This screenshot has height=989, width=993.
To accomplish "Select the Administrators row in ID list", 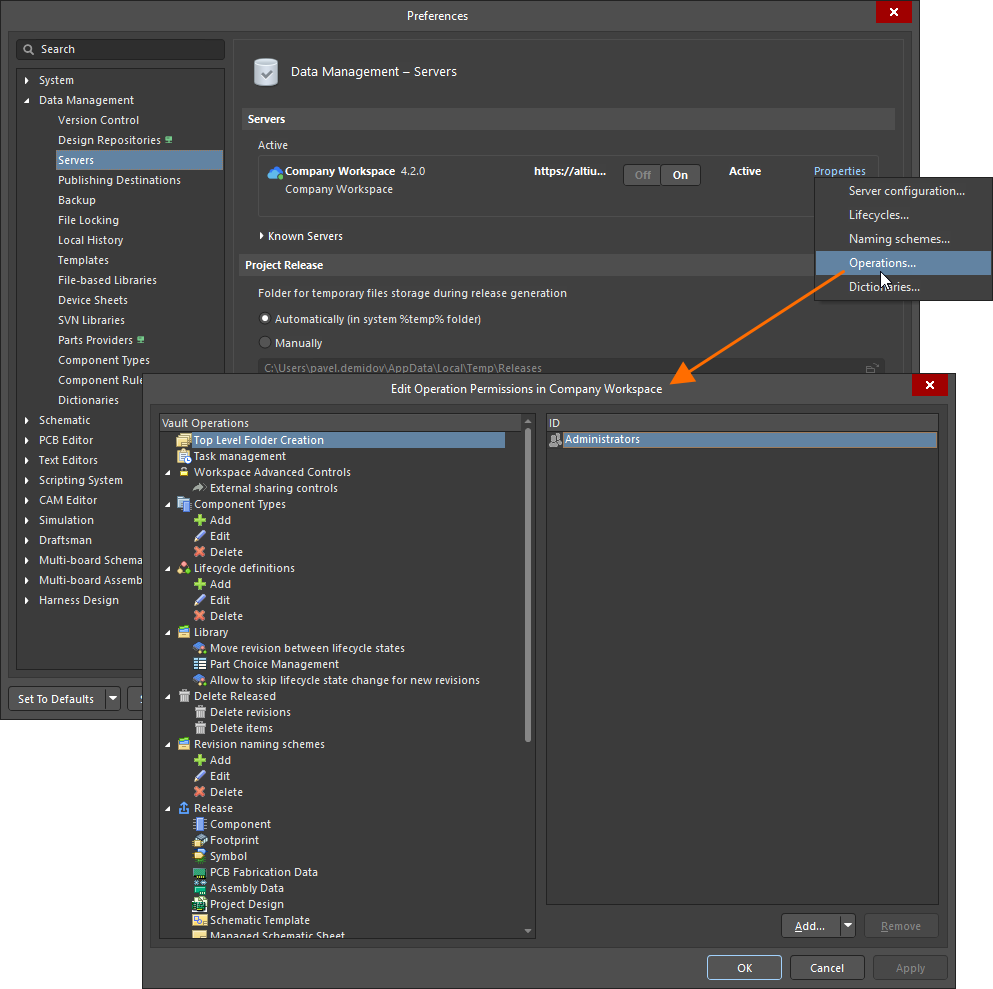I will (742, 440).
